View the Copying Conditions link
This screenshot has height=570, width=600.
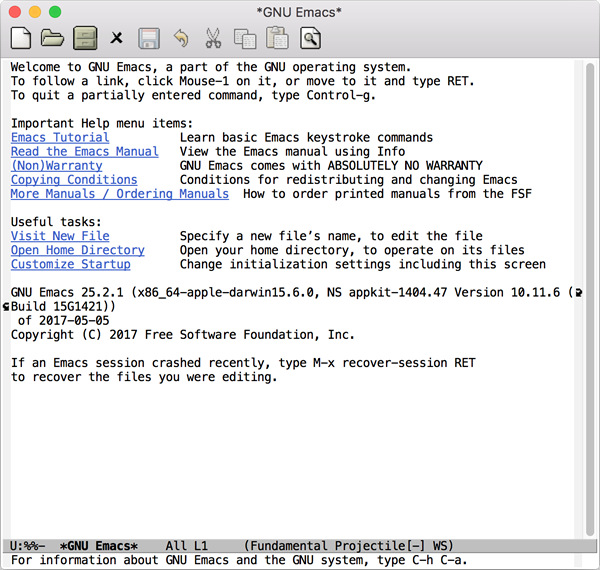74,180
